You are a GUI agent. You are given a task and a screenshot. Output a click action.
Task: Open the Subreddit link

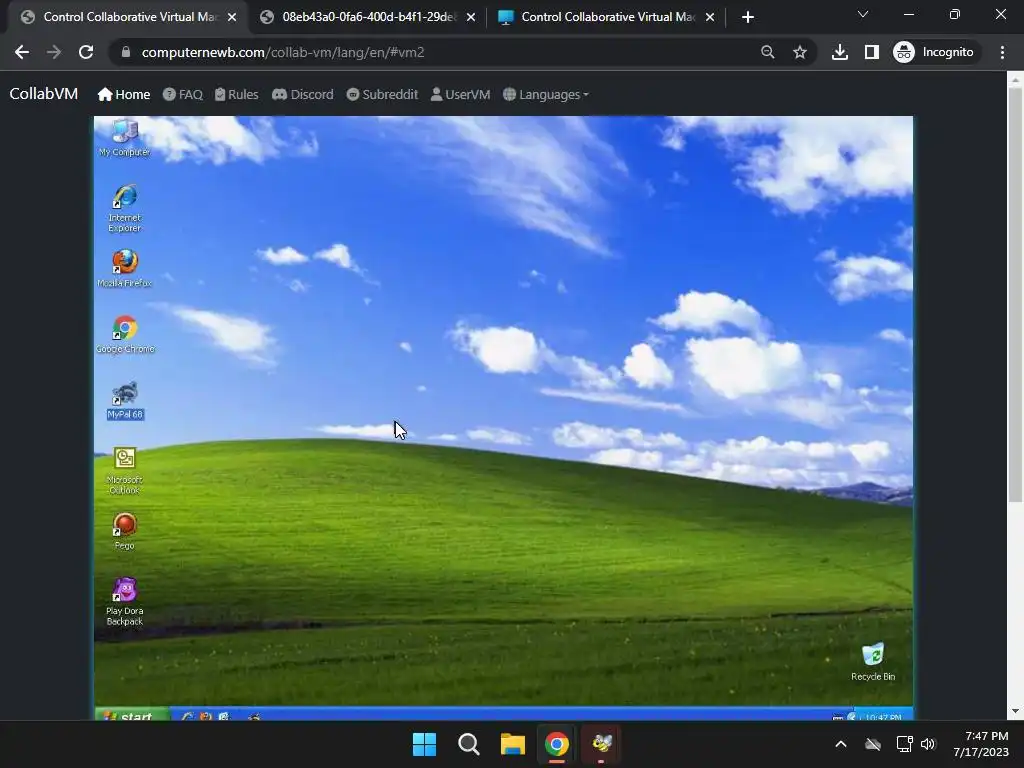[x=382, y=95]
